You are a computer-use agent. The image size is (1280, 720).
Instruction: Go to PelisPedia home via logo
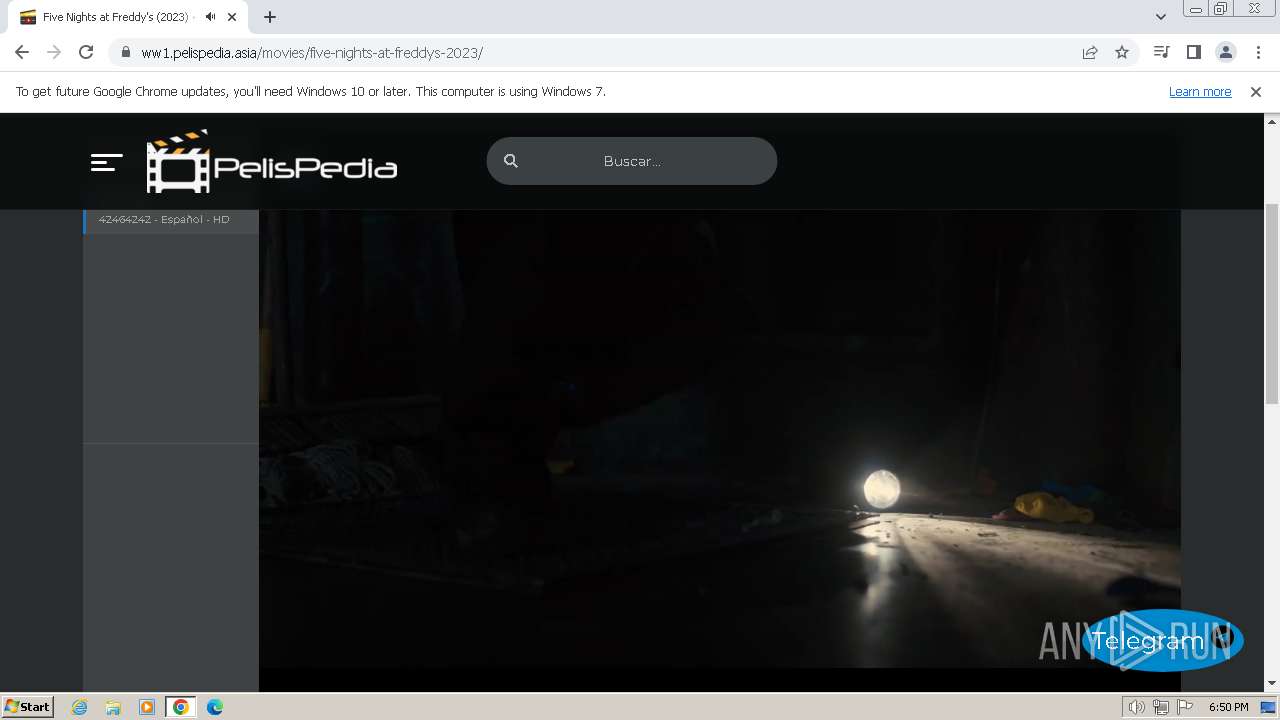[272, 161]
